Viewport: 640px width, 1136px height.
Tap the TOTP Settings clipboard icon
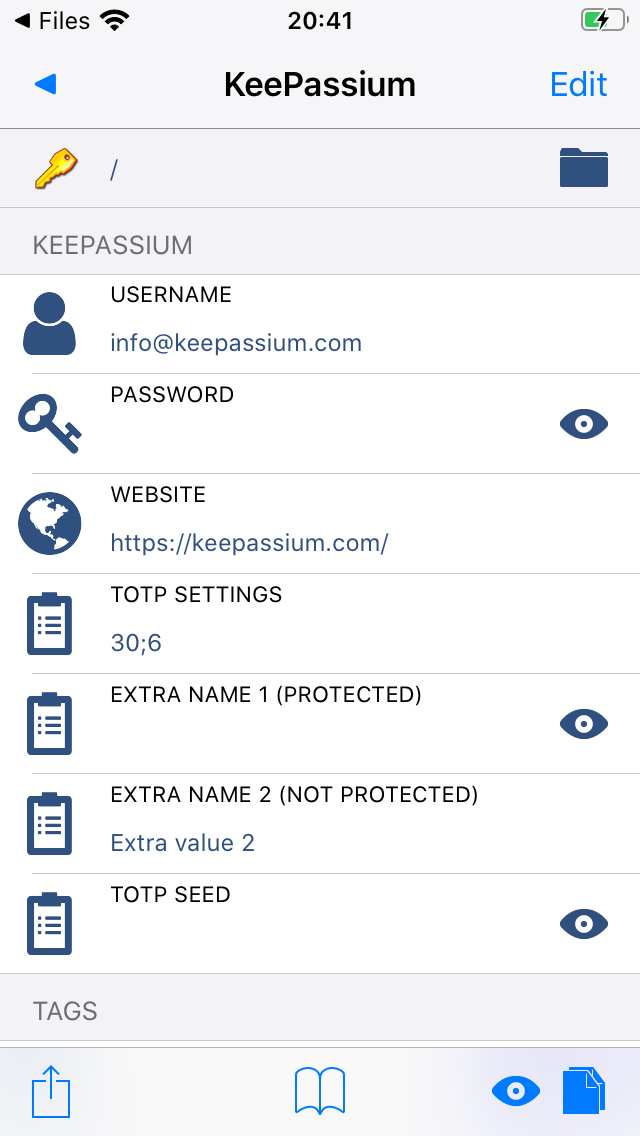click(x=49, y=623)
